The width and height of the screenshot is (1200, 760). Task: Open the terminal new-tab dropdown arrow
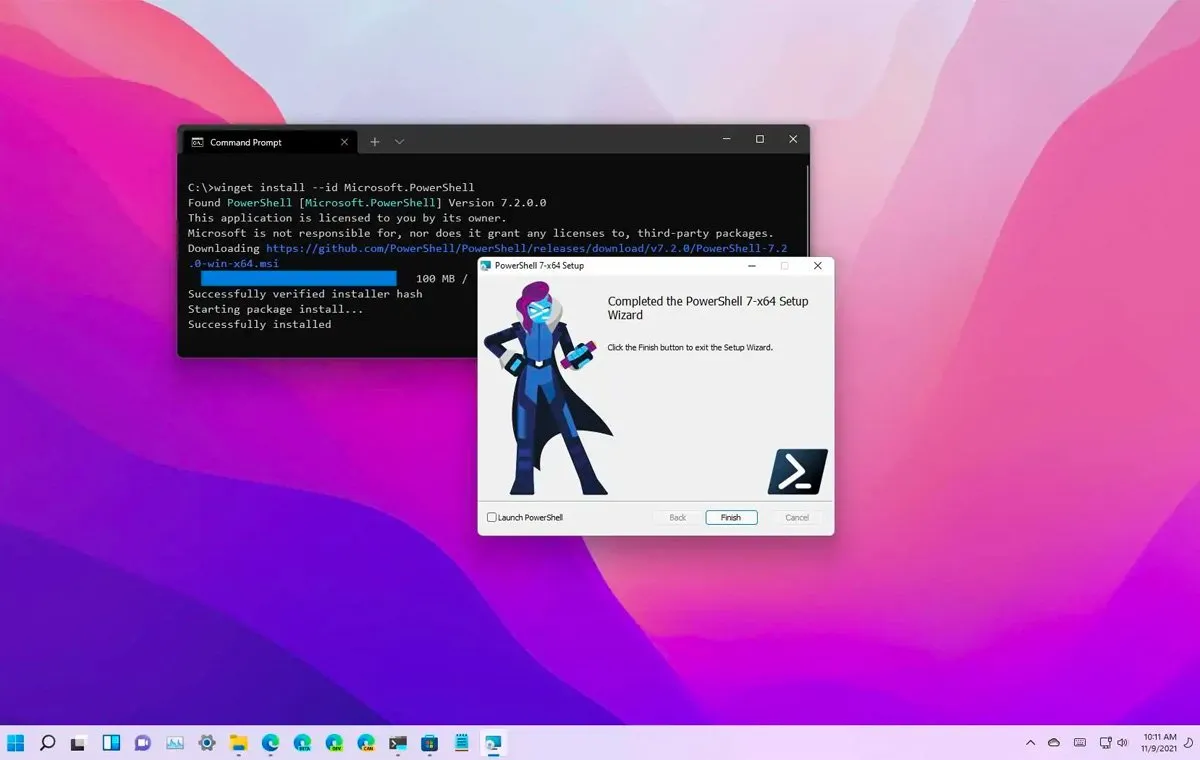(x=399, y=142)
